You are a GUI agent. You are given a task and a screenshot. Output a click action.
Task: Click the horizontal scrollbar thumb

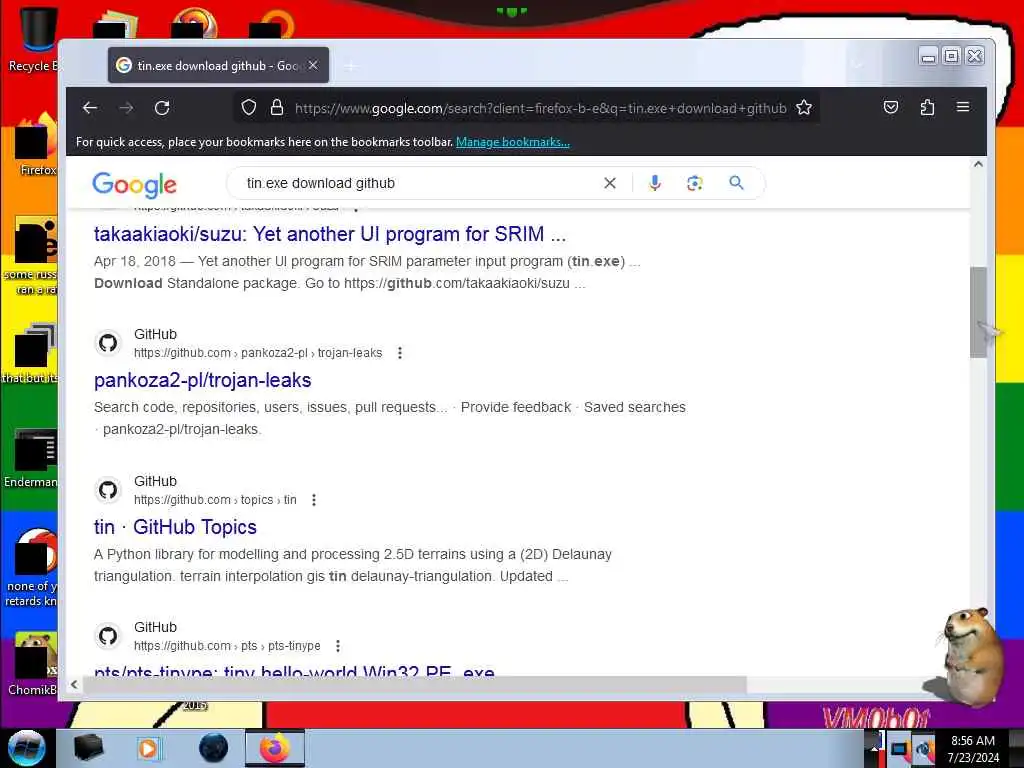point(415,684)
